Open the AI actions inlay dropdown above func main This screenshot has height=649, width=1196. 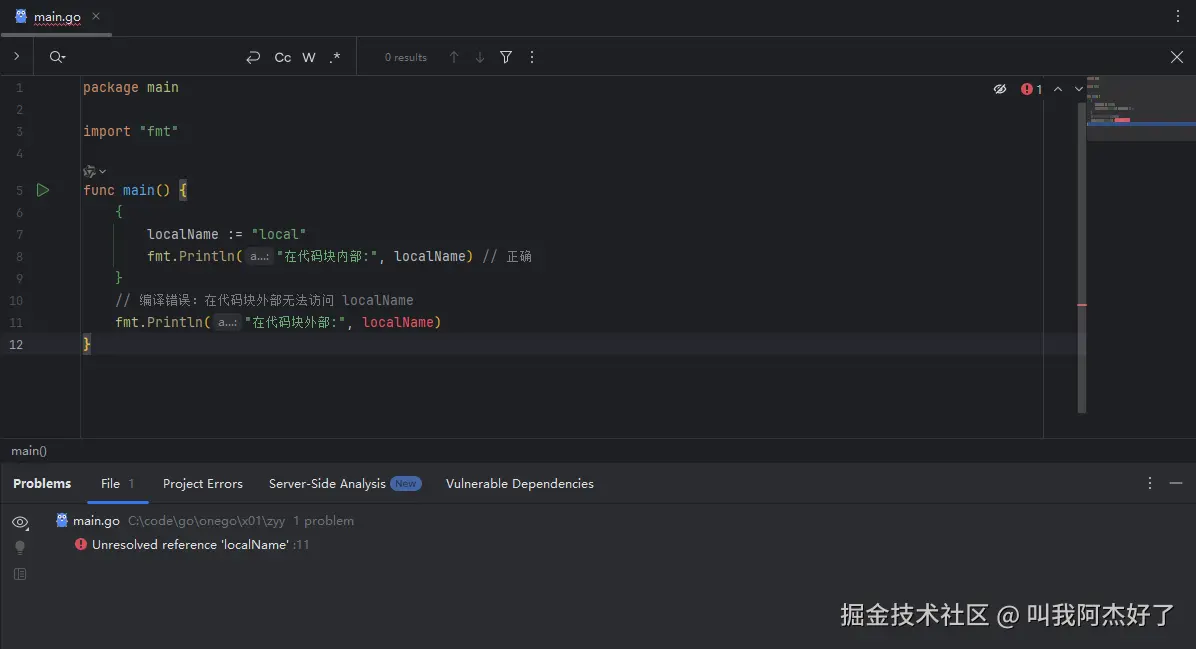coord(95,171)
